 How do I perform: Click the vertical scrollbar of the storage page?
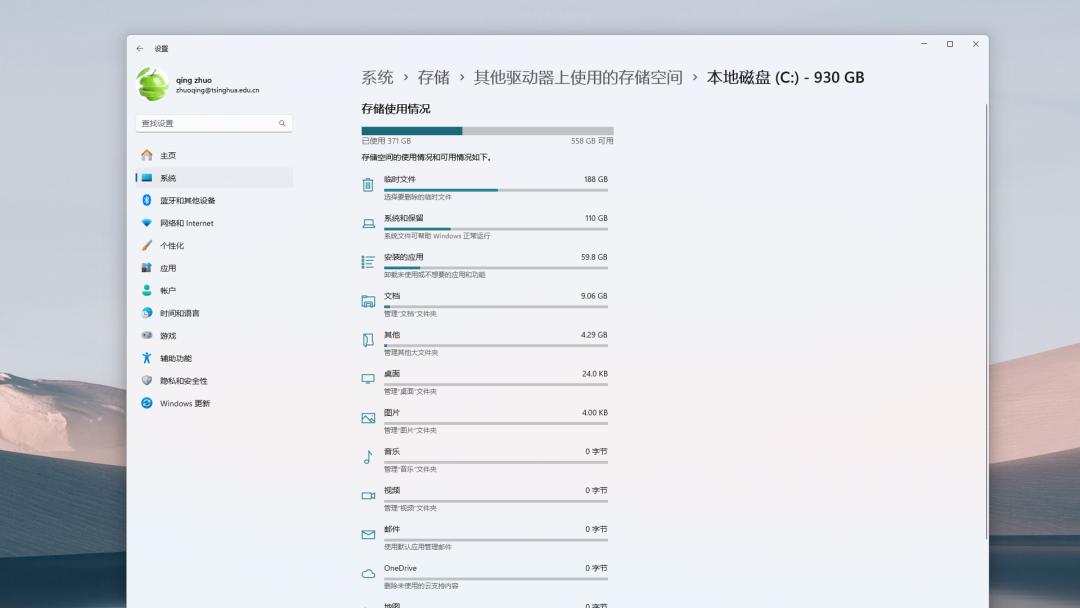(x=986, y=322)
